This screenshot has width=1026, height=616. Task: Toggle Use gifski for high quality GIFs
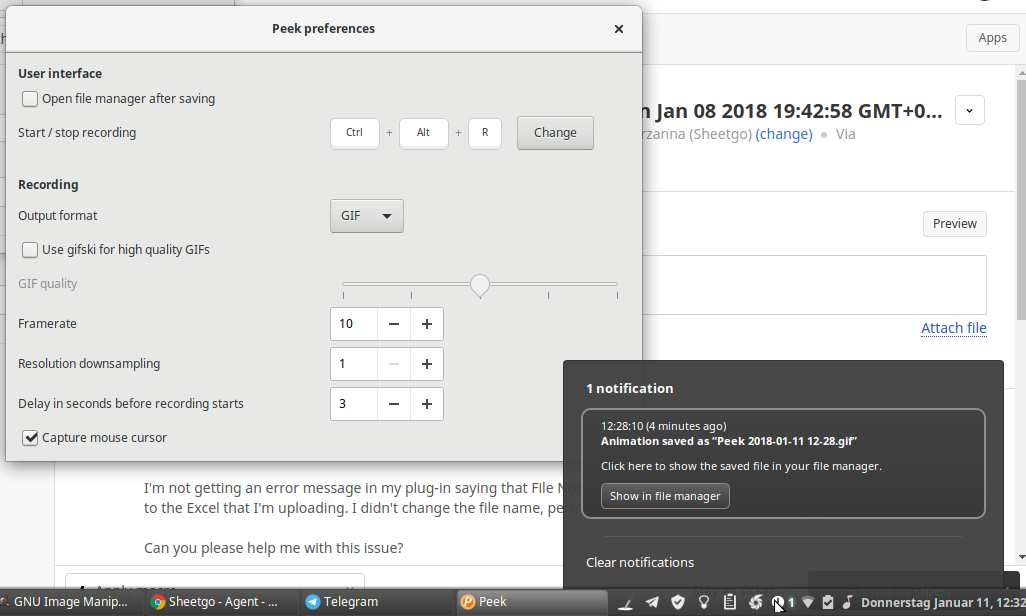[x=30, y=250]
